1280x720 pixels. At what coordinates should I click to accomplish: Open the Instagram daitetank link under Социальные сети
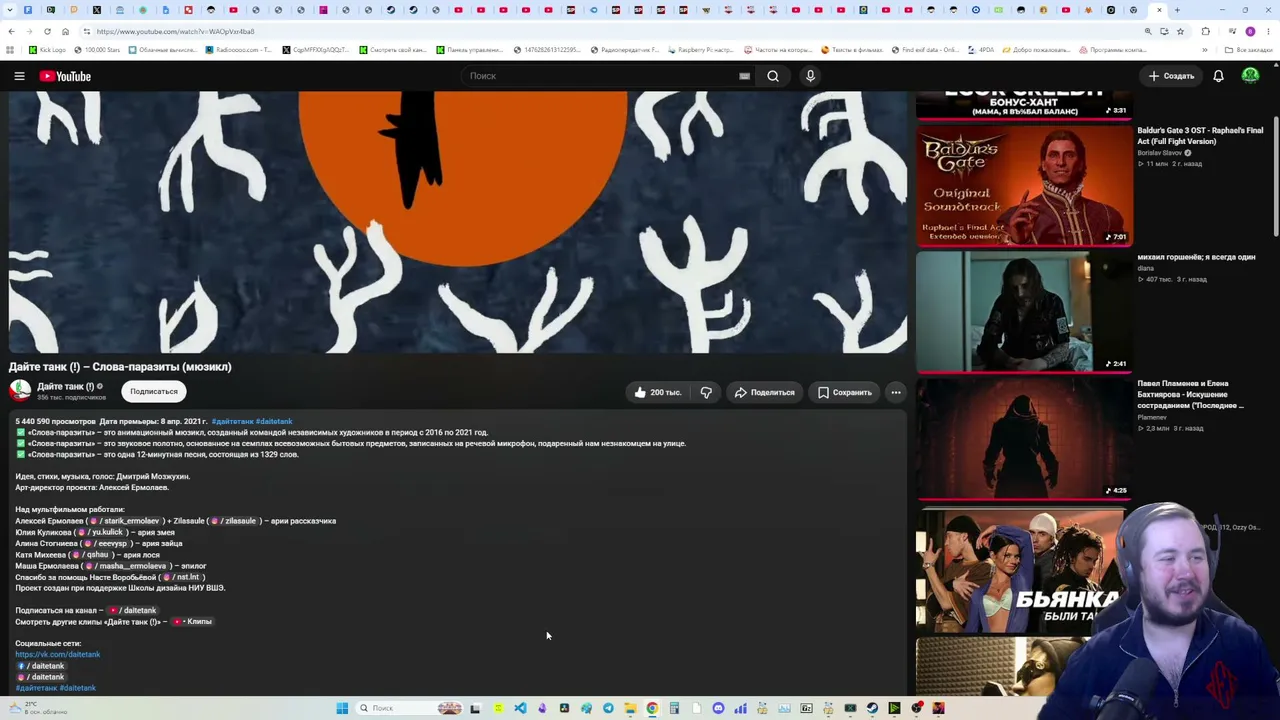coord(41,677)
